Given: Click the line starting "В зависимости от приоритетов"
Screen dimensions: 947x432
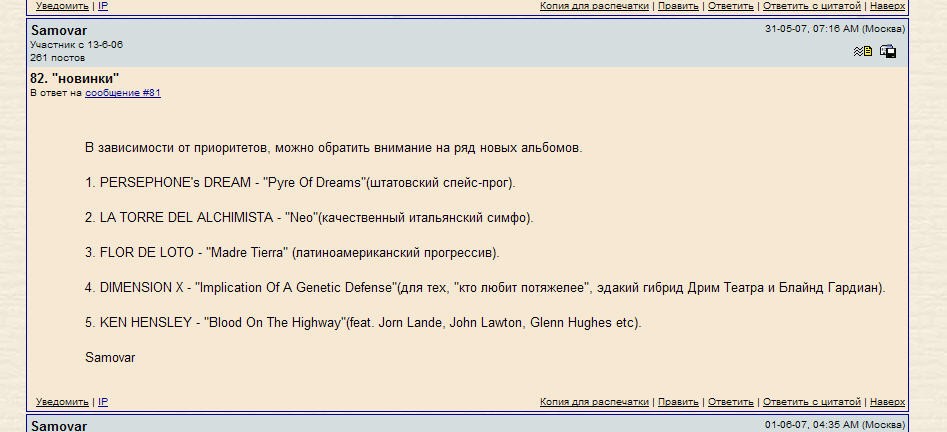Looking at the screenshot, I should point(334,148).
